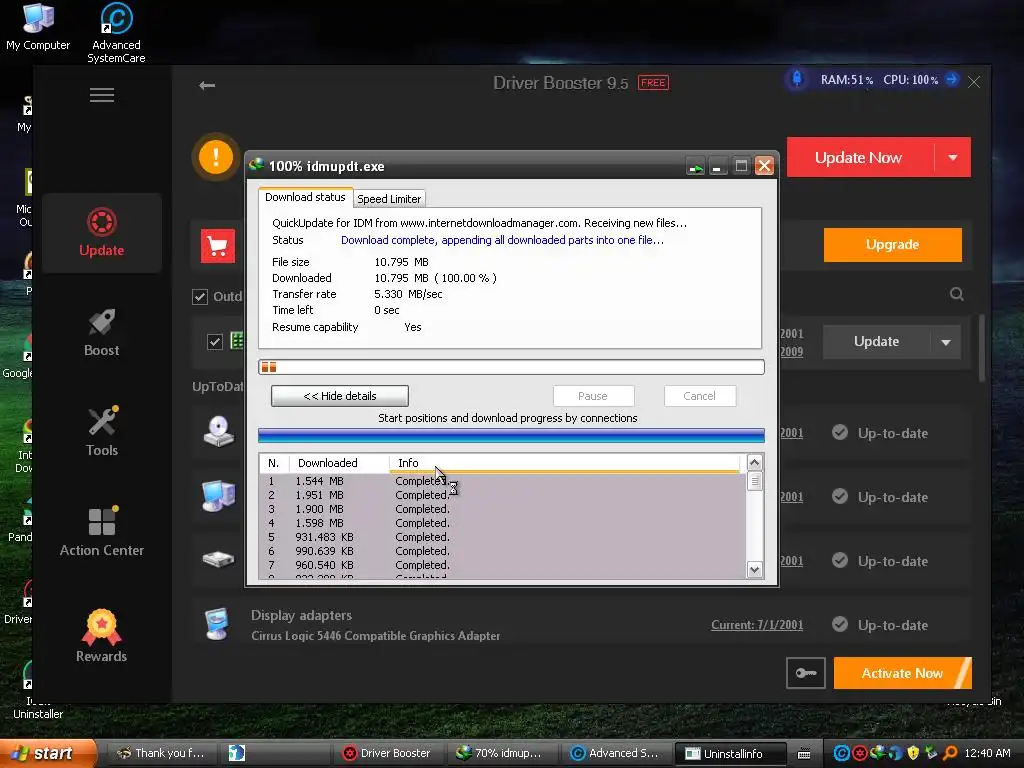This screenshot has height=768, width=1024.
Task: Click the keyboard icon on the taskbar
Action: 804,754
